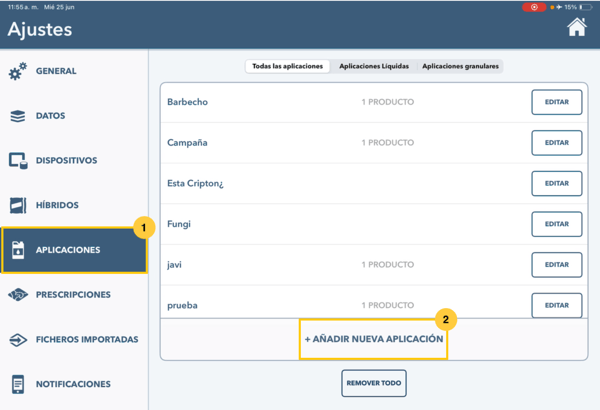
Task: Click the Ficheros Importadas arrow icon
Action: pos(18,339)
